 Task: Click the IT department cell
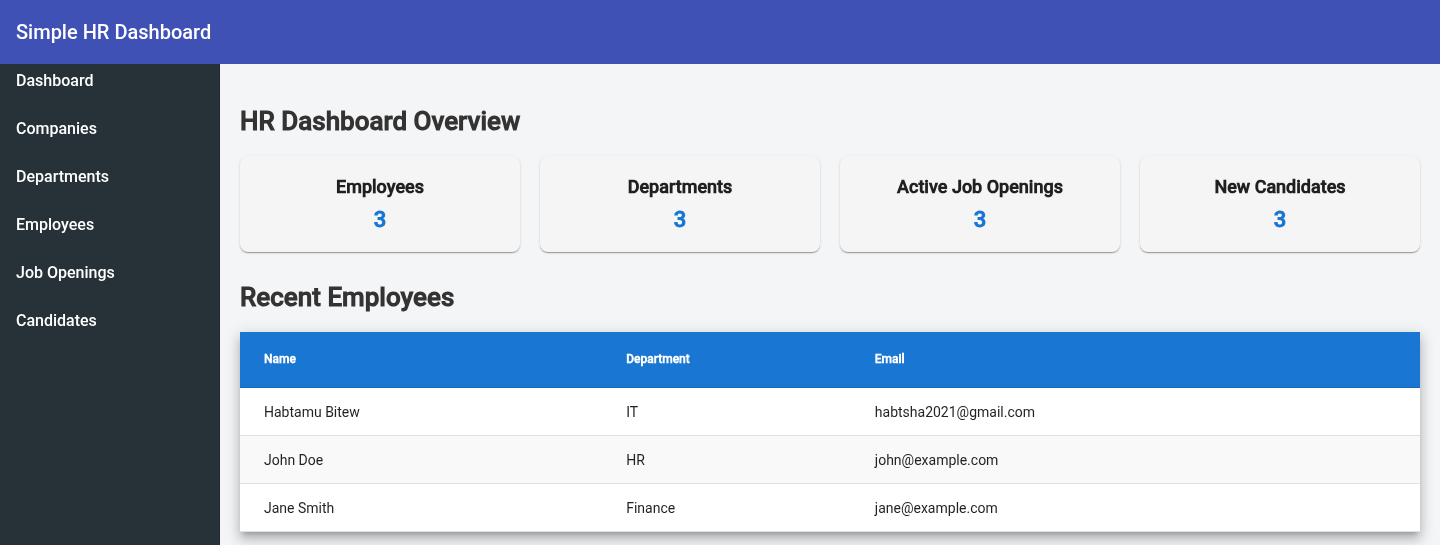coord(632,412)
